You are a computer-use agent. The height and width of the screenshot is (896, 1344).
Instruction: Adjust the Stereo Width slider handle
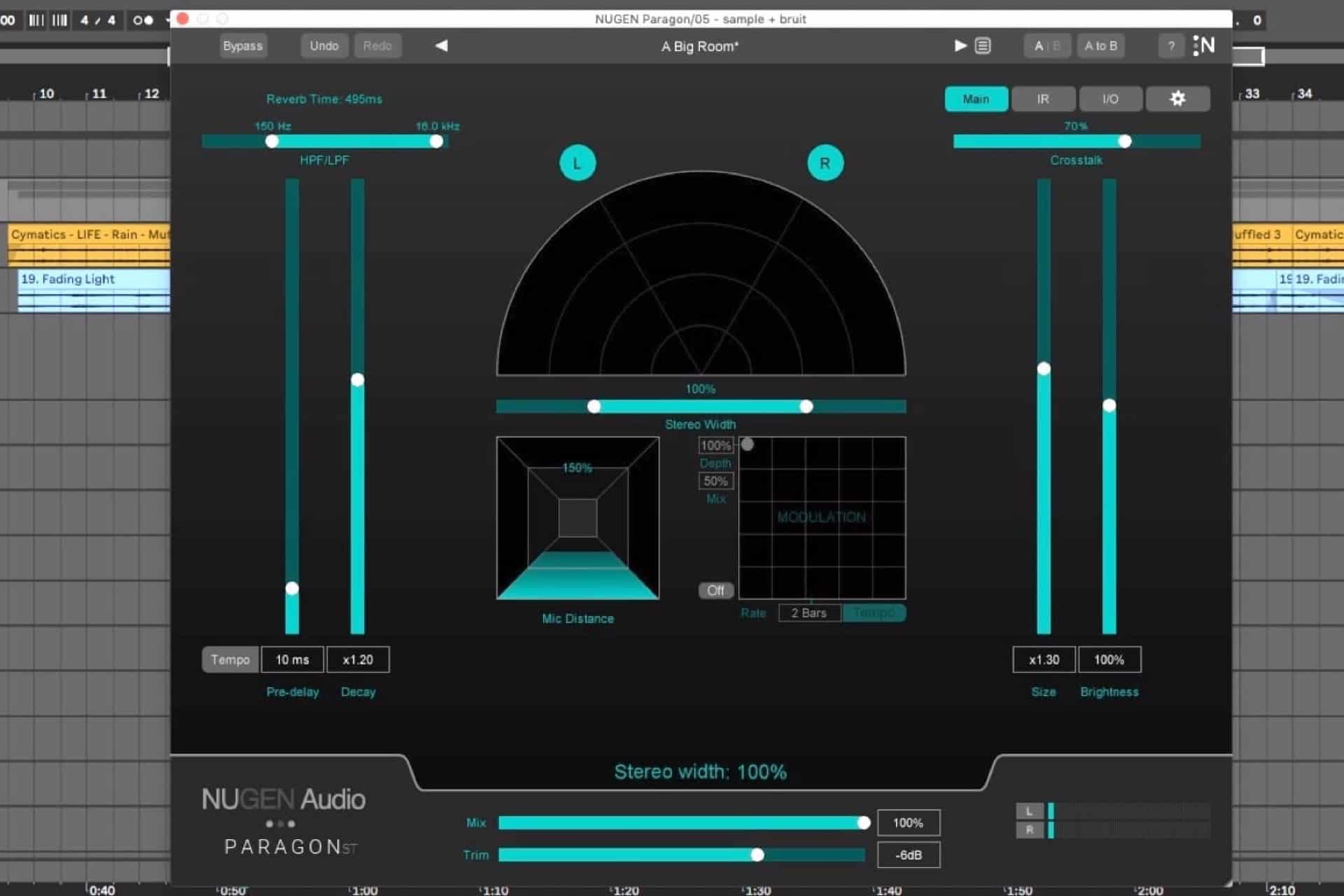click(x=806, y=406)
